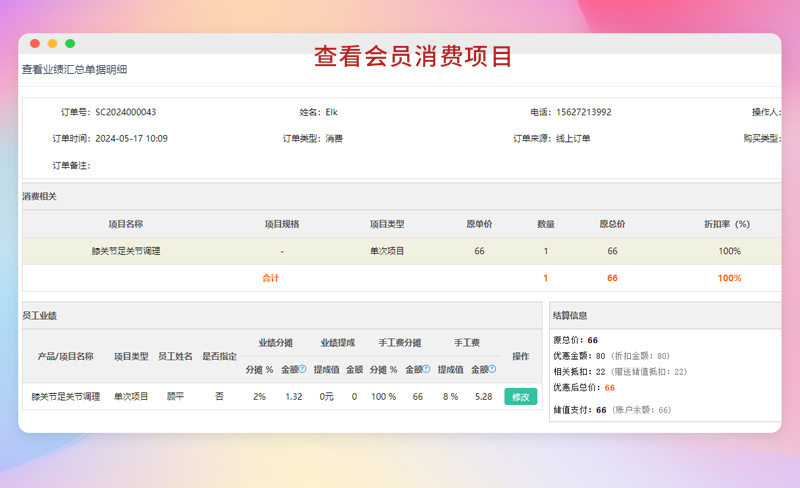The image size is (800, 488).
Task: Click the 业绩提成 group header
Action: pyautogui.click(x=338, y=343)
